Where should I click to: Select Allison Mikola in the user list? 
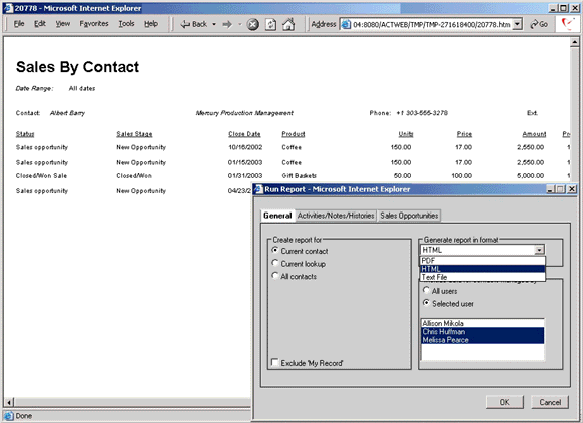pos(483,323)
